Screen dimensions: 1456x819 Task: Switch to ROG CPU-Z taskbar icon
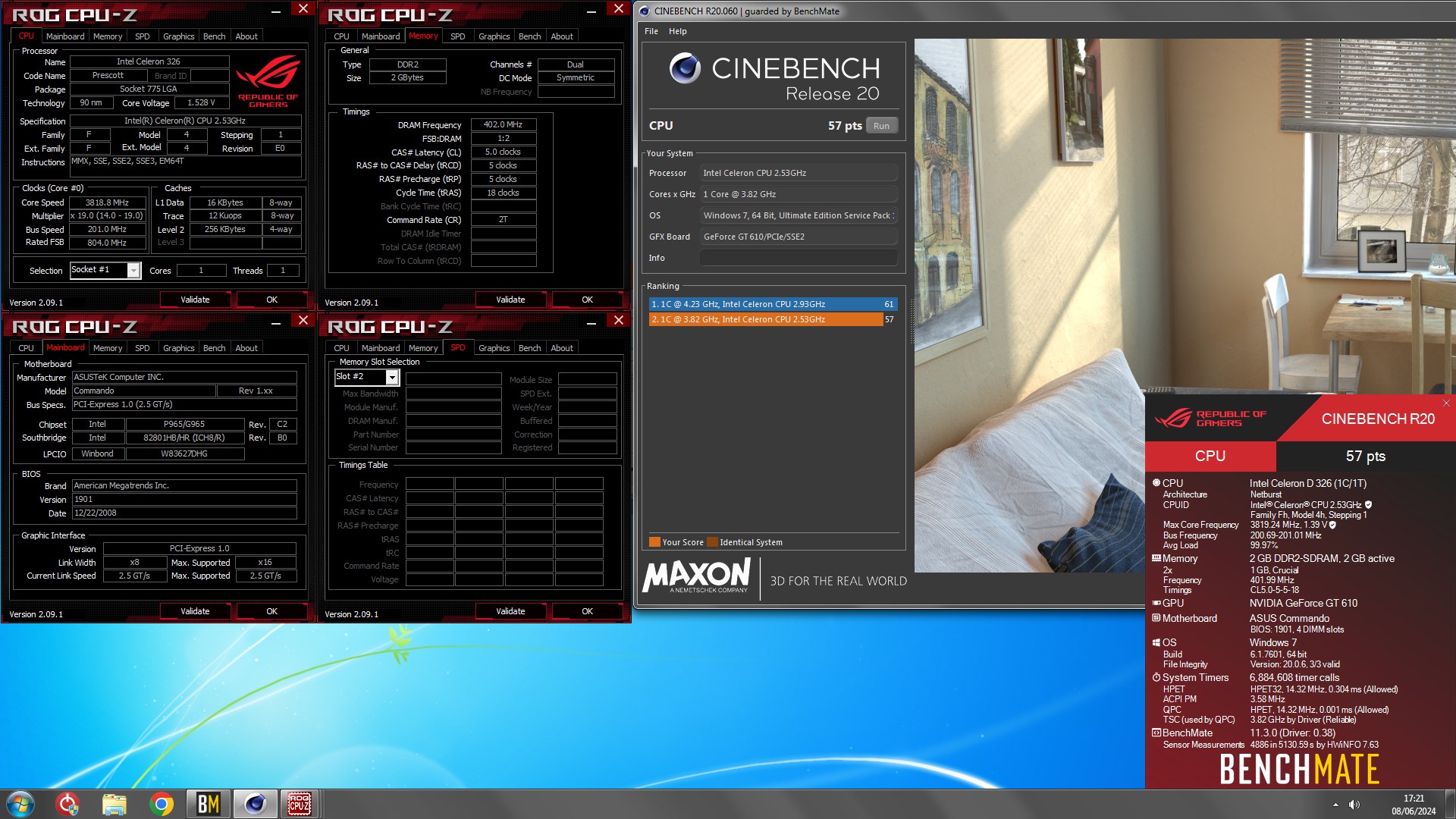pos(300,804)
